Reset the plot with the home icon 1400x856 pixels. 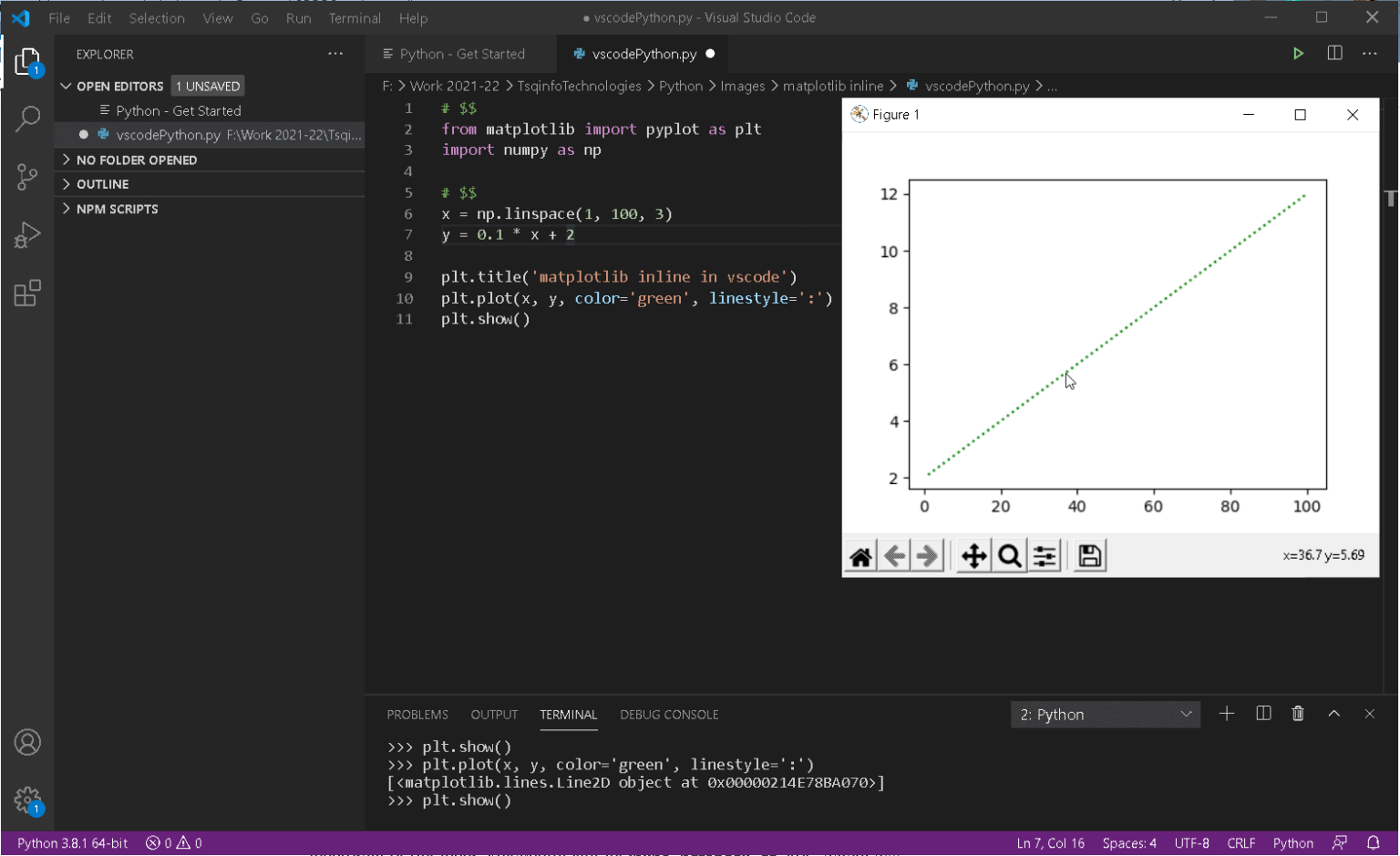click(x=860, y=554)
